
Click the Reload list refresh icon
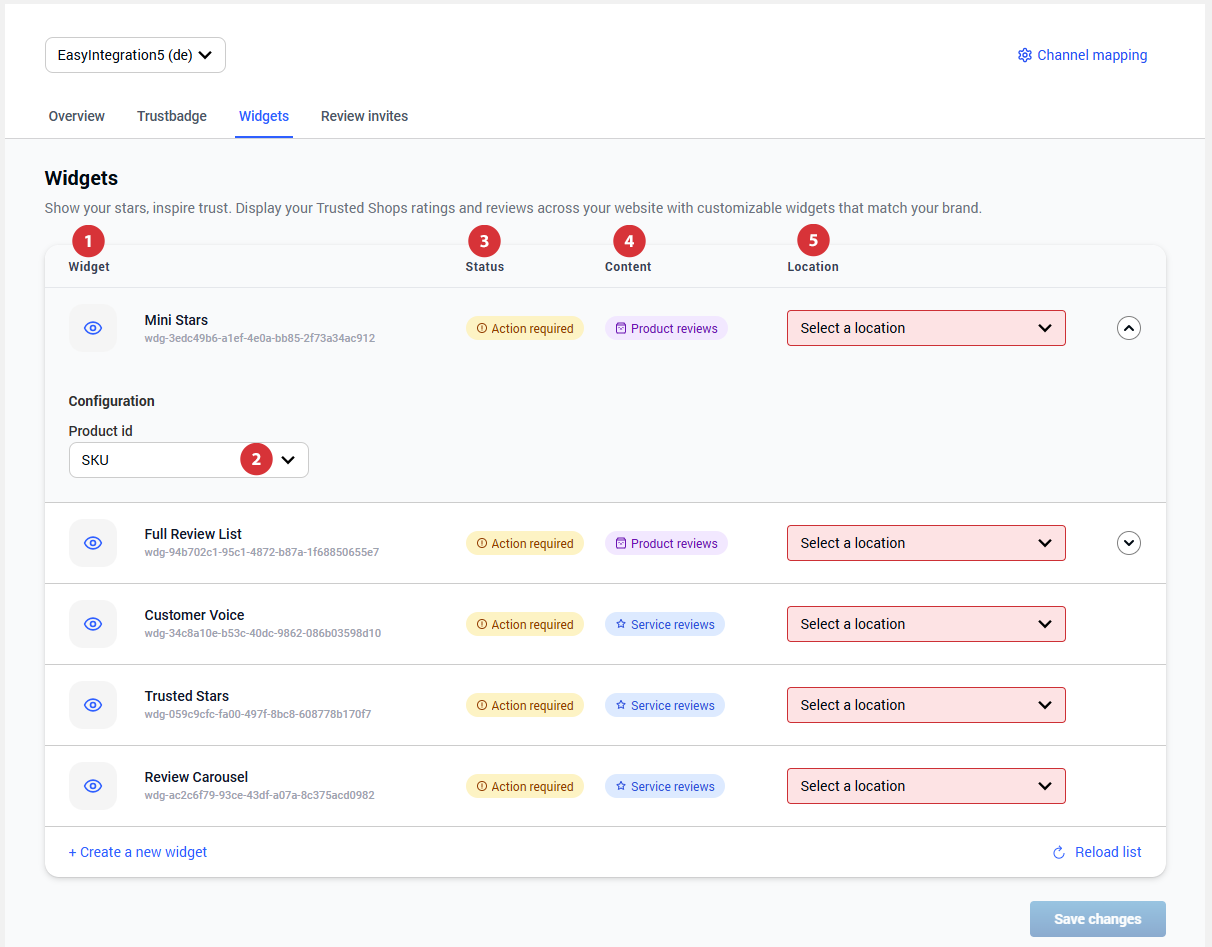(x=1059, y=852)
